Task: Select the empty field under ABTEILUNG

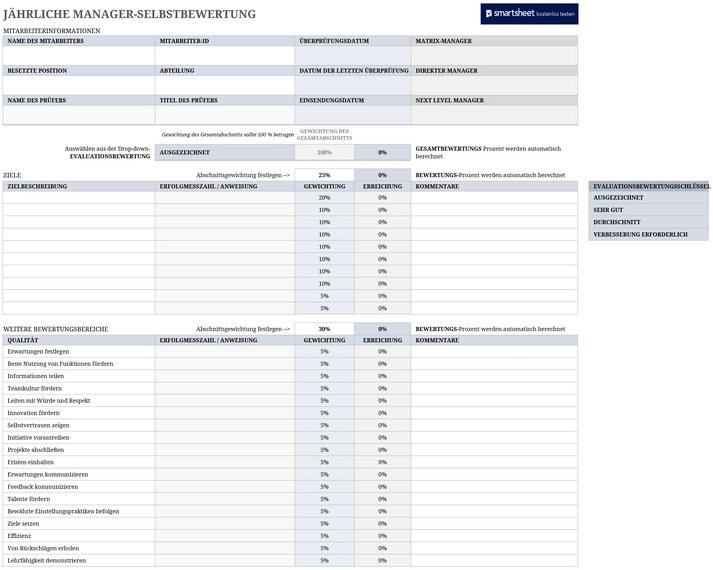Action: coord(225,85)
